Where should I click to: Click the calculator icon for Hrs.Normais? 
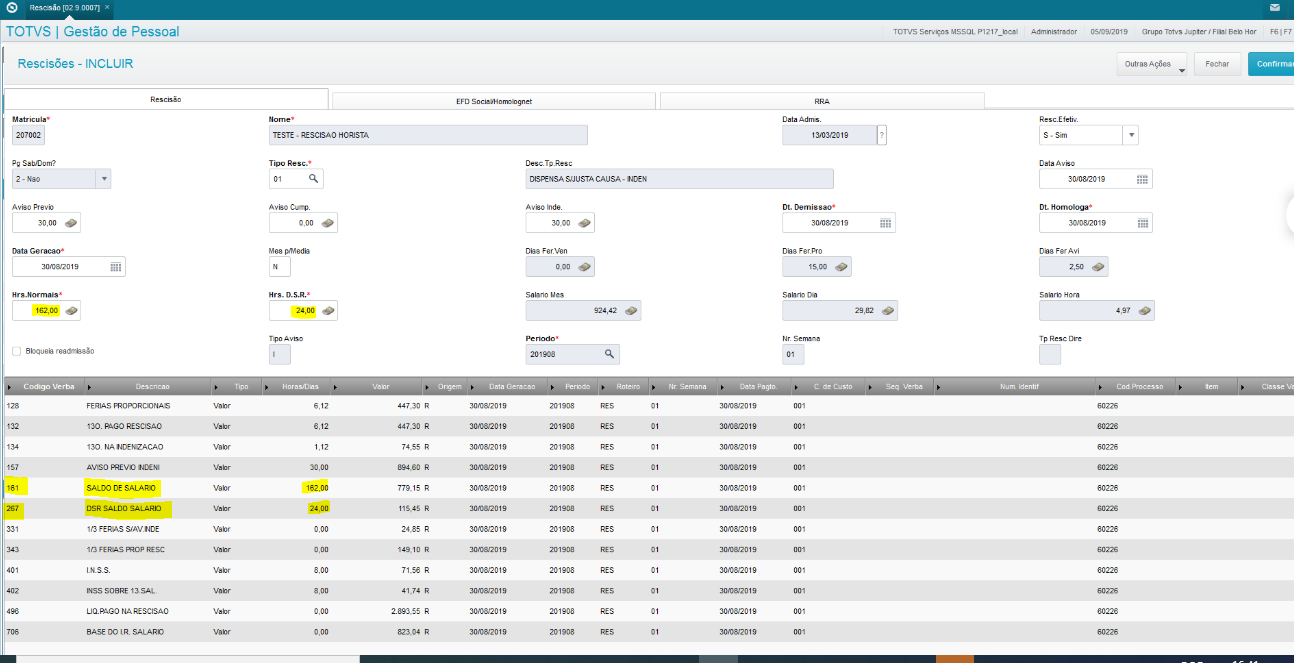coord(71,311)
